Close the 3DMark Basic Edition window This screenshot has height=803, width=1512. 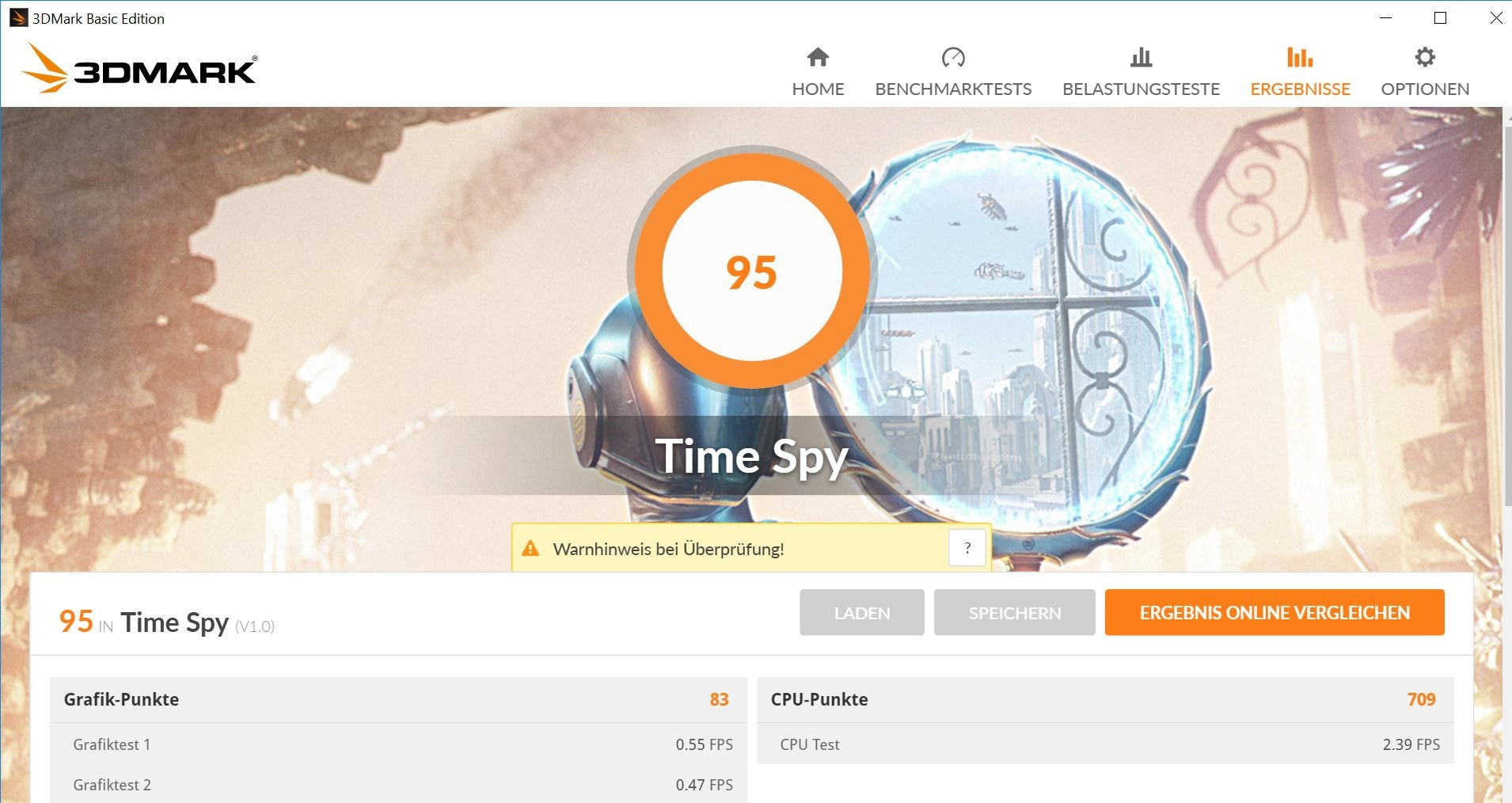tap(1495, 17)
